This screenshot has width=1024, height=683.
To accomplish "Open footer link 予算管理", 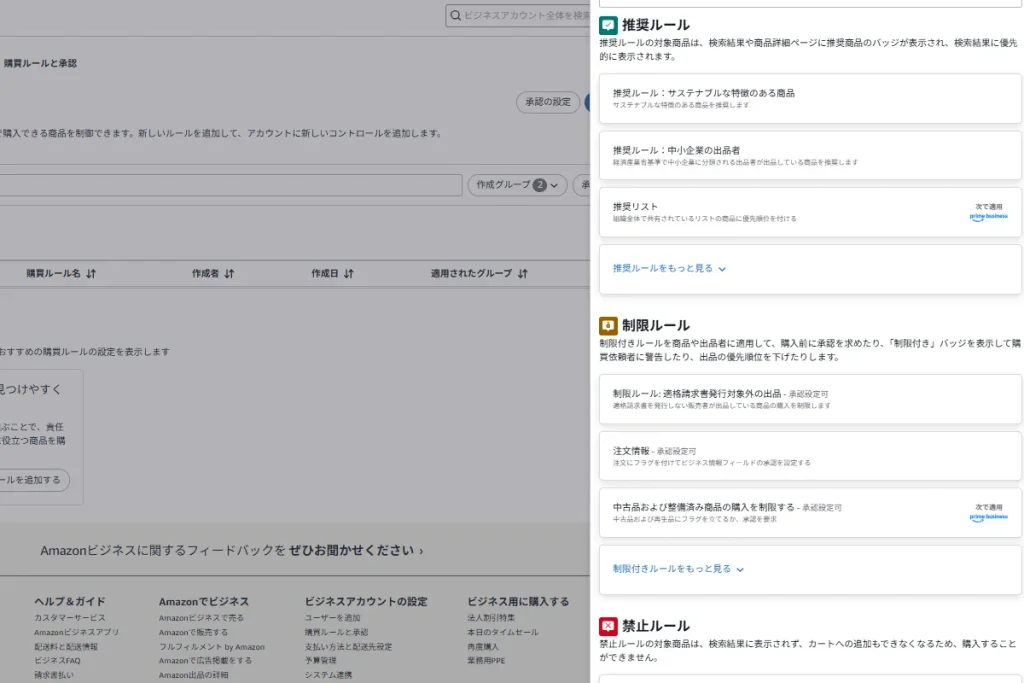I will coord(320,661).
